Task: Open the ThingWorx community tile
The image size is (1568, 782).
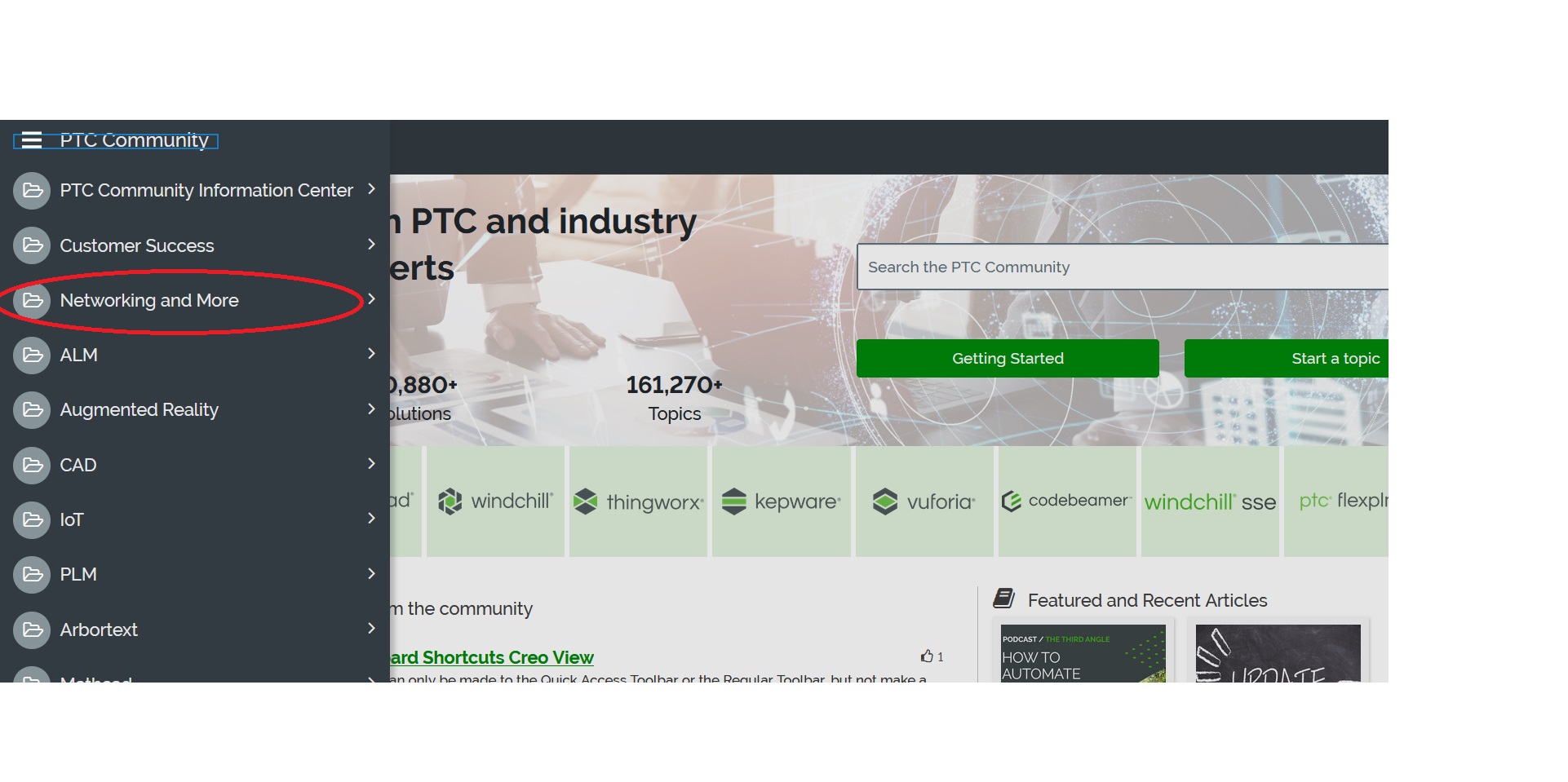Action: [638, 501]
